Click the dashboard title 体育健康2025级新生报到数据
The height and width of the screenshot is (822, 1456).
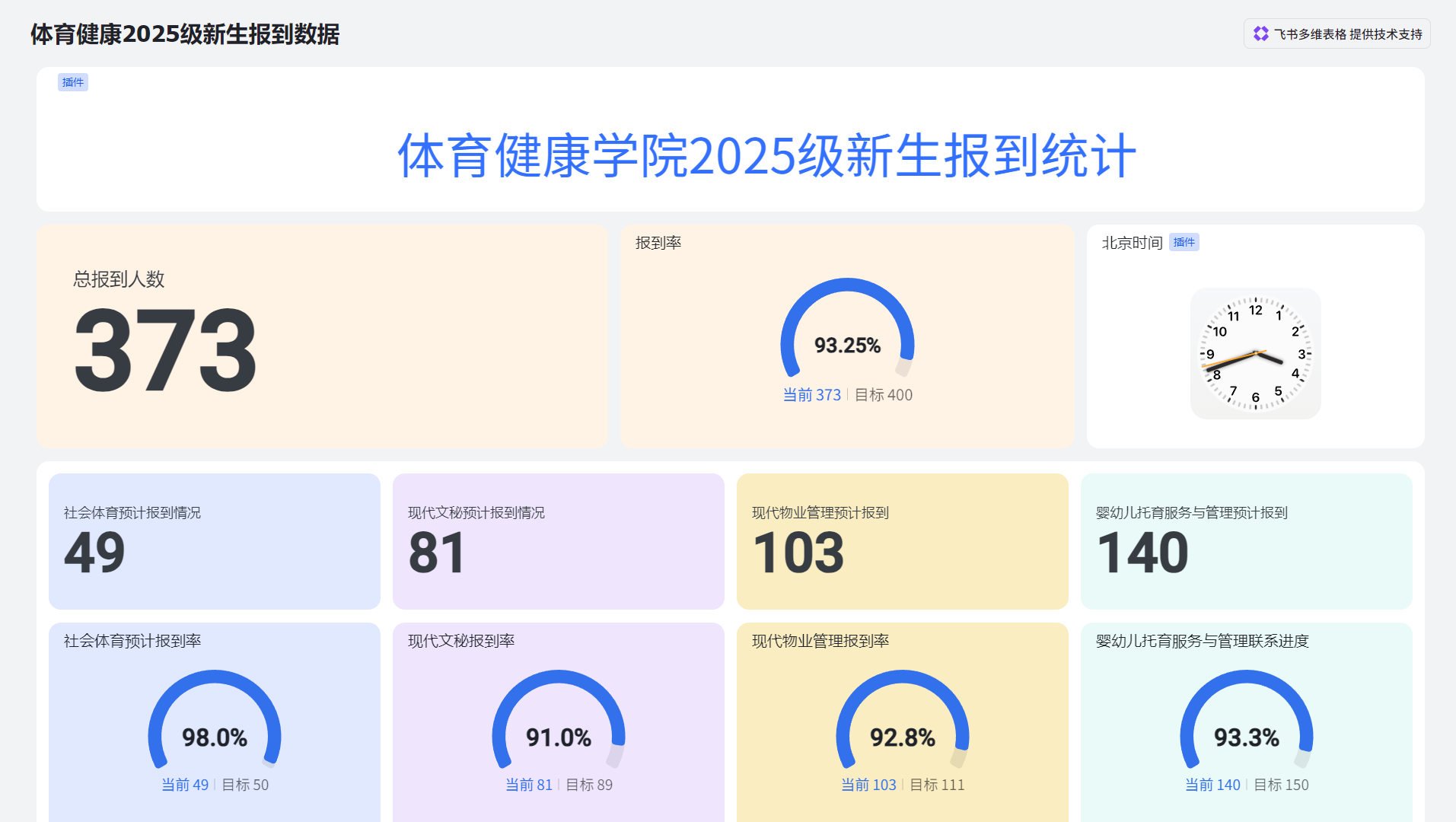(x=185, y=34)
